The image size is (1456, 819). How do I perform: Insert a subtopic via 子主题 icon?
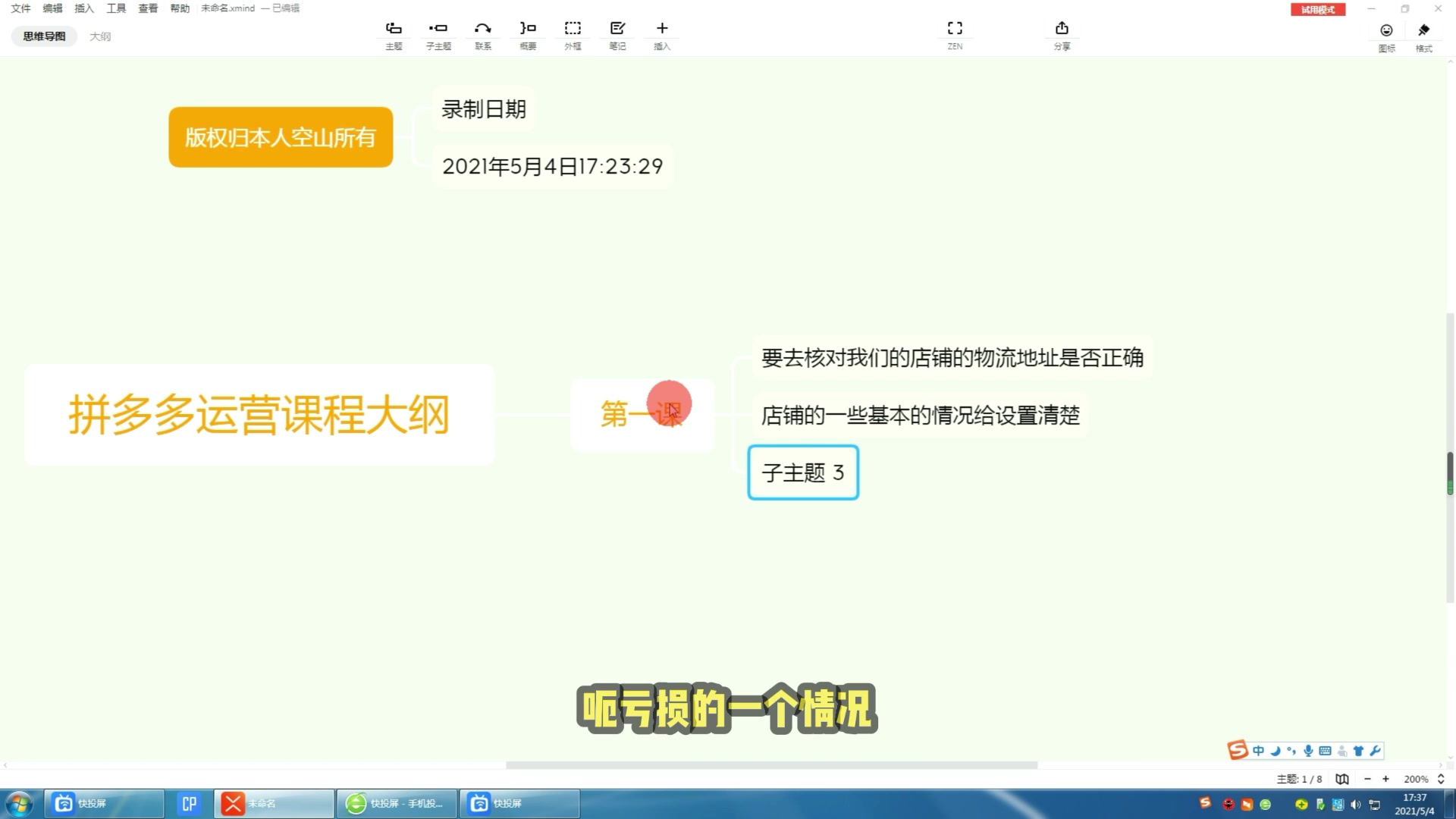pyautogui.click(x=438, y=35)
